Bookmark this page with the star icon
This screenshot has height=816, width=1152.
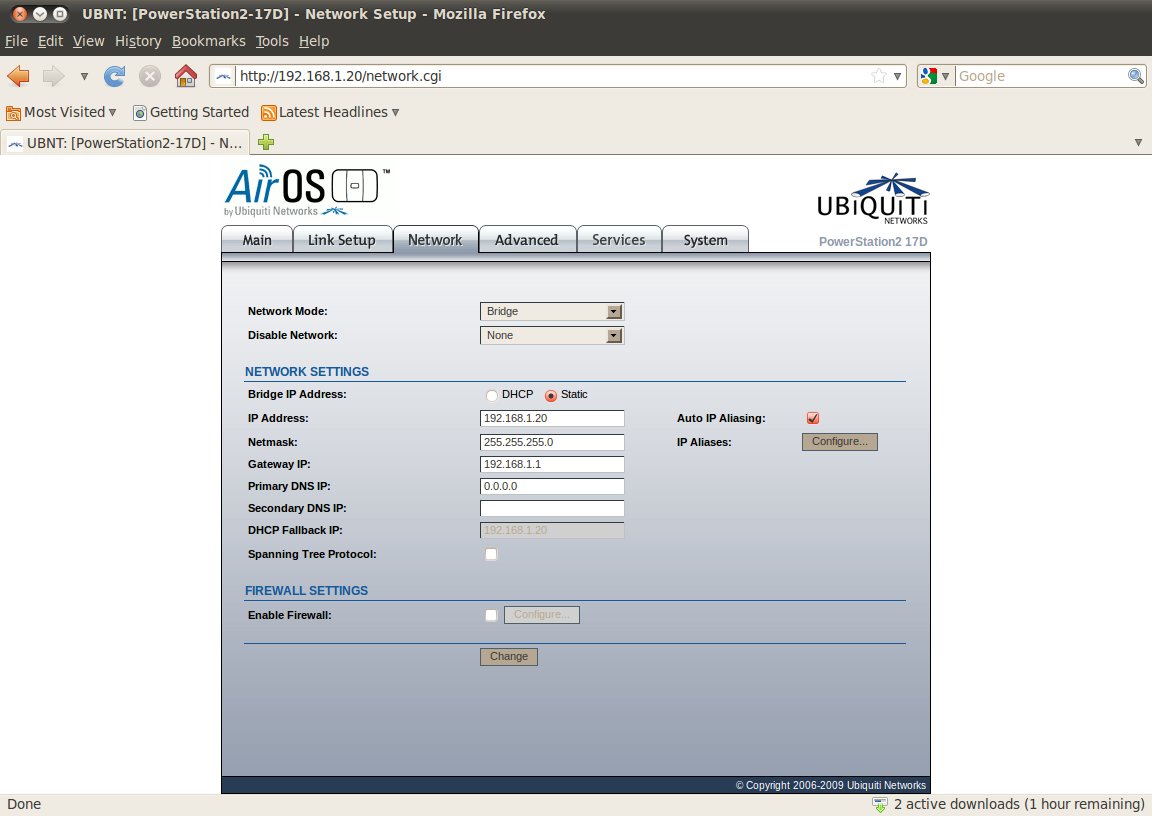[879, 76]
